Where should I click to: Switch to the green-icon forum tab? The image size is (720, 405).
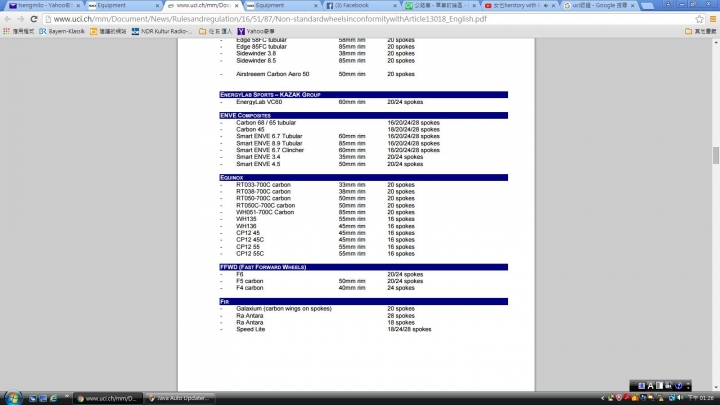click(439, 6)
